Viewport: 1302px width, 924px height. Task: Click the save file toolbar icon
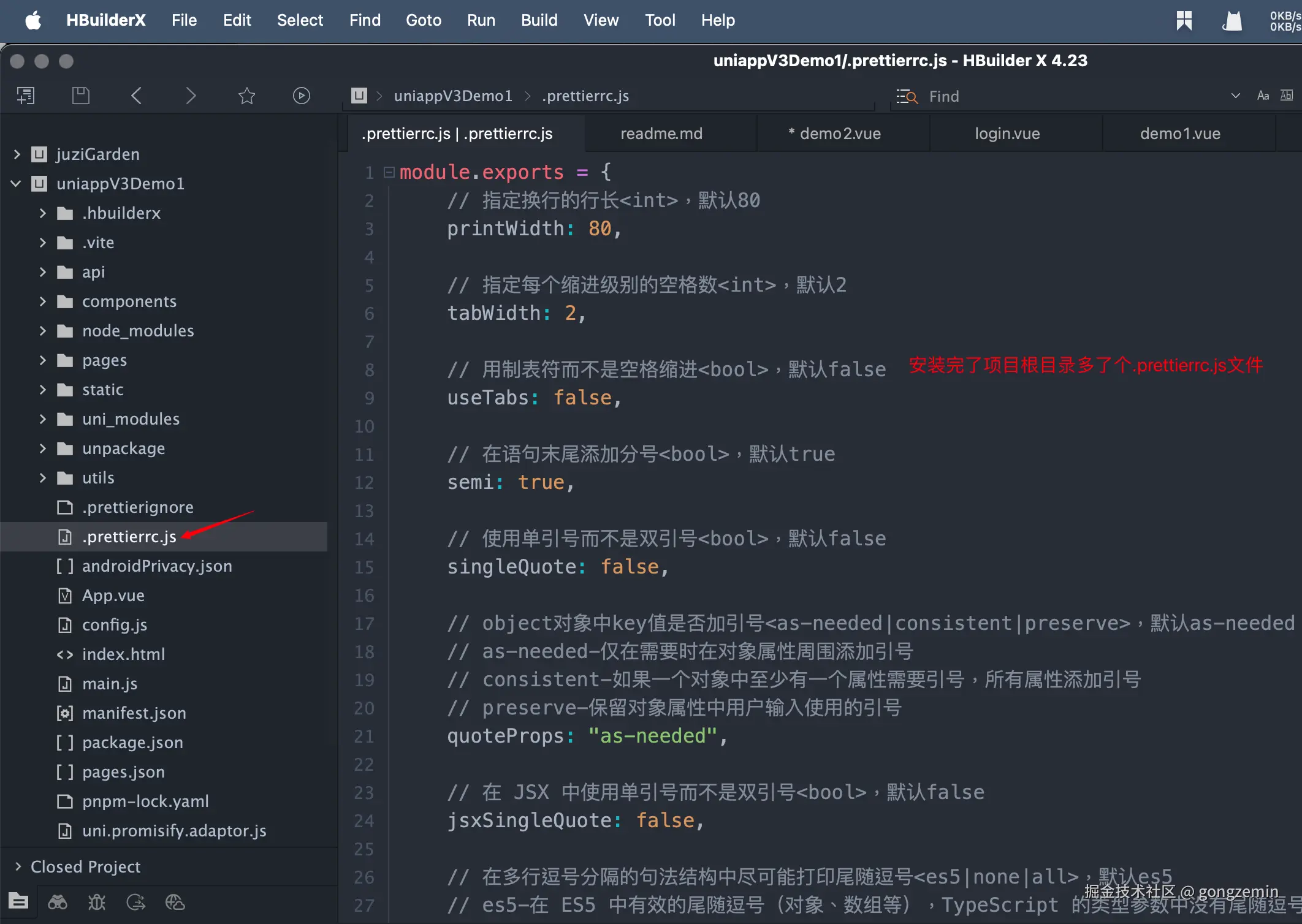tap(80, 96)
